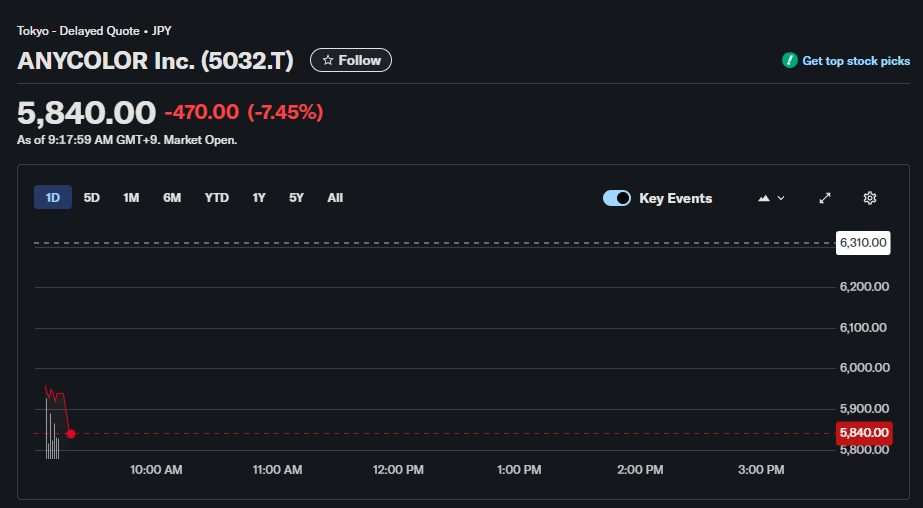The height and width of the screenshot is (508, 923).
Task: Click the -470.00 price change value
Action: coord(202,112)
